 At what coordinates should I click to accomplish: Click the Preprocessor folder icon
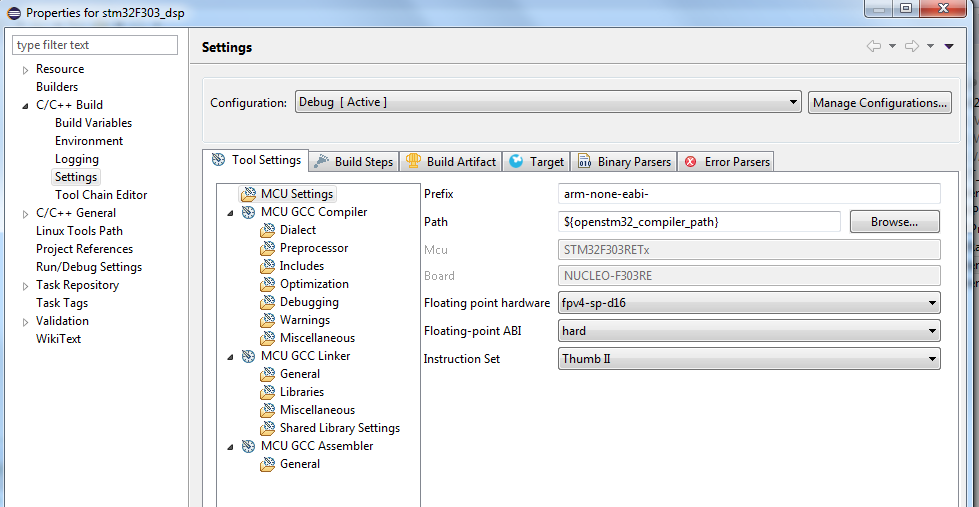click(268, 249)
